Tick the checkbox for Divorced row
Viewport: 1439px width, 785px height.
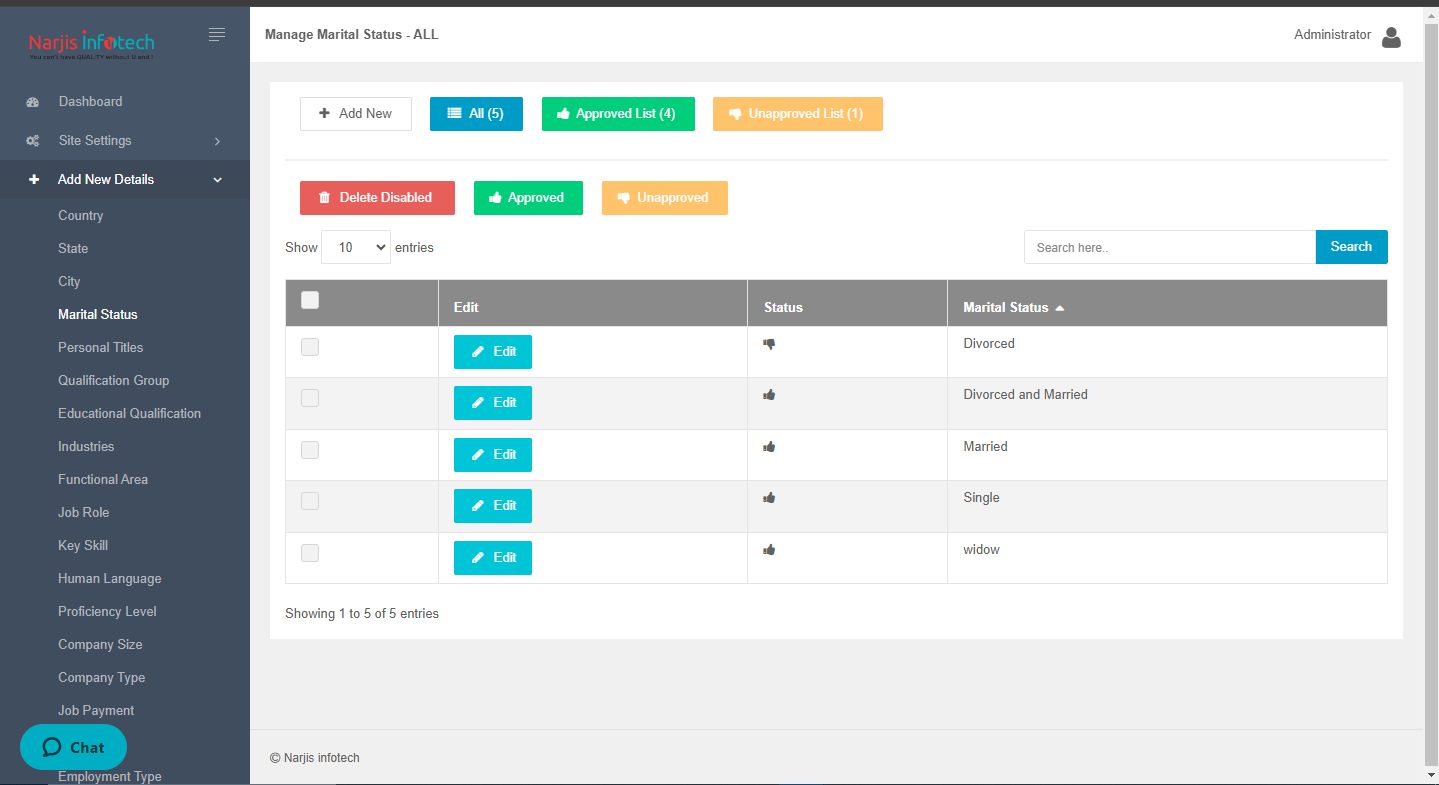pyautogui.click(x=310, y=347)
